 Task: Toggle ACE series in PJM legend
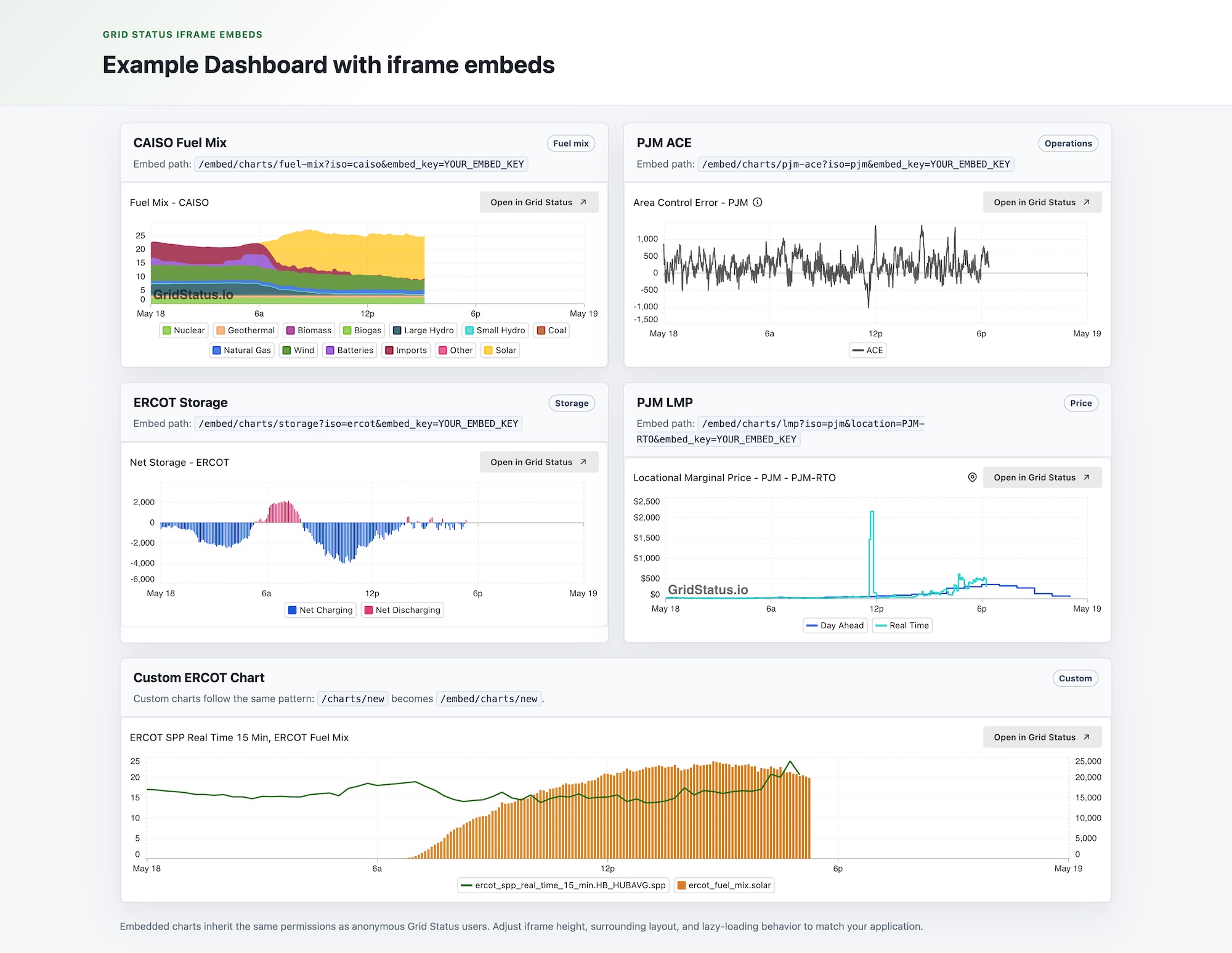867,350
